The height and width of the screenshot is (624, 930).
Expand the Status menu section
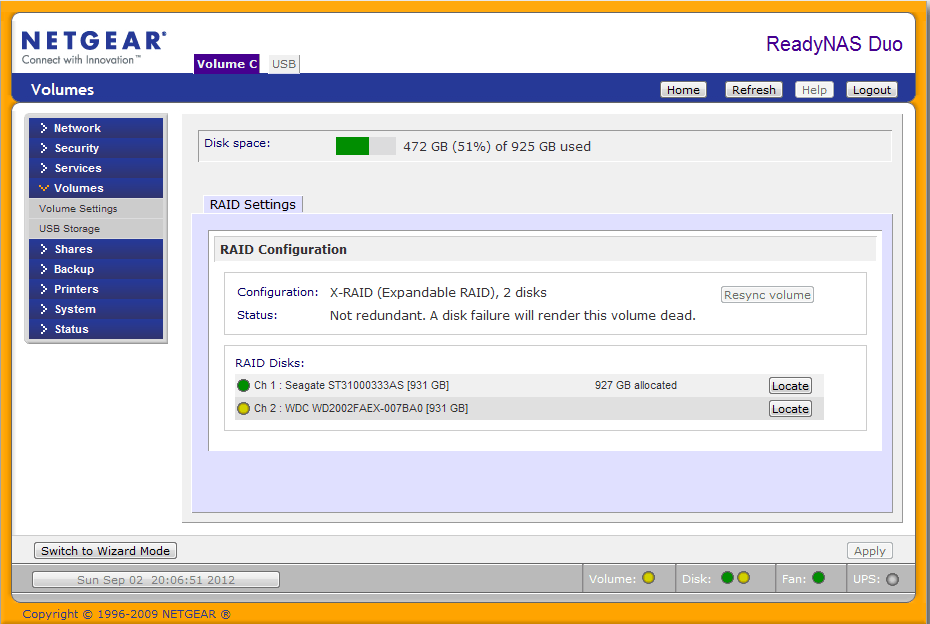click(96, 329)
